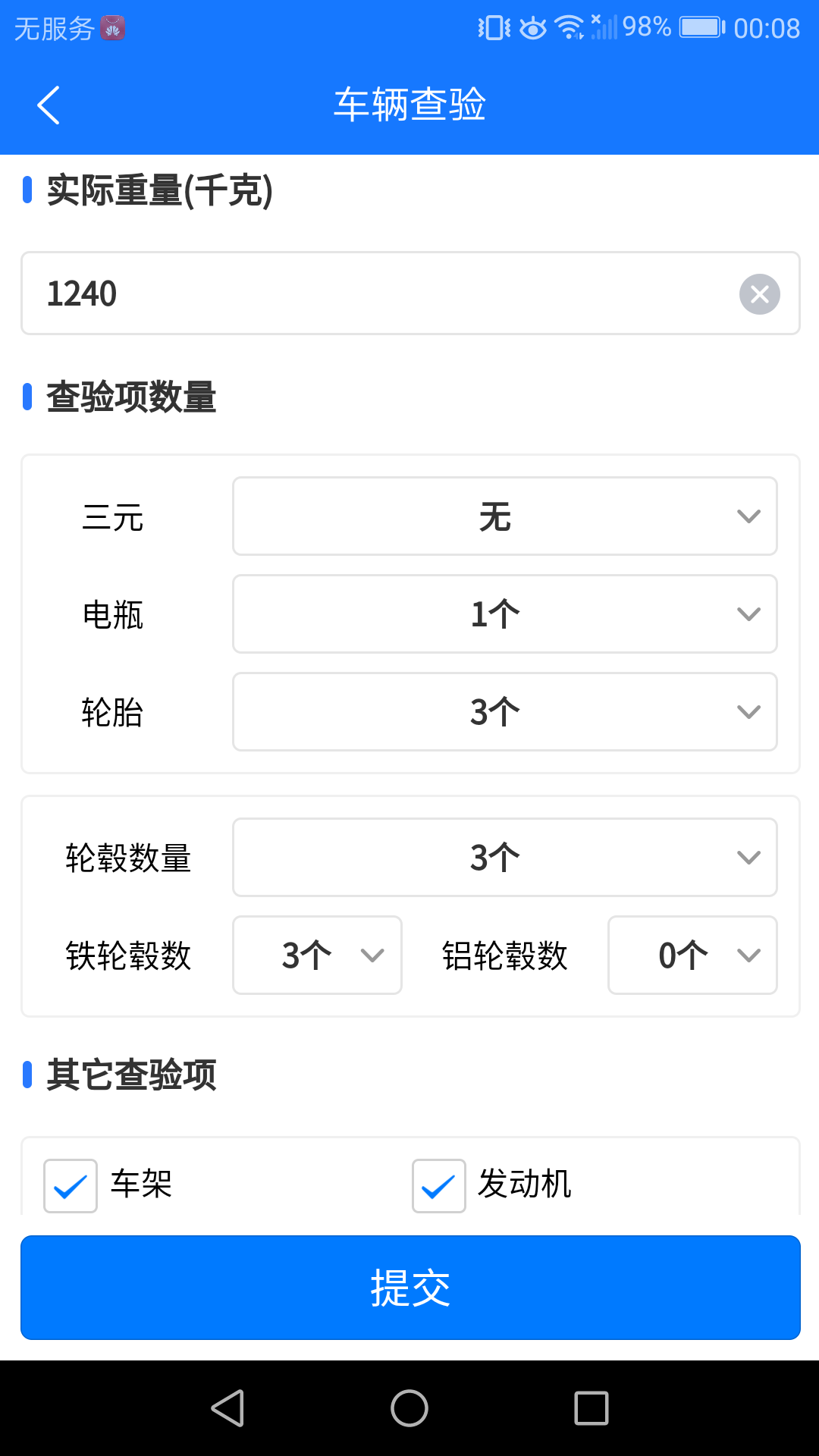Image resolution: width=819 pixels, height=1456 pixels.
Task: Open the 轮胎 quantity dropdown
Action: [x=504, y=712]
